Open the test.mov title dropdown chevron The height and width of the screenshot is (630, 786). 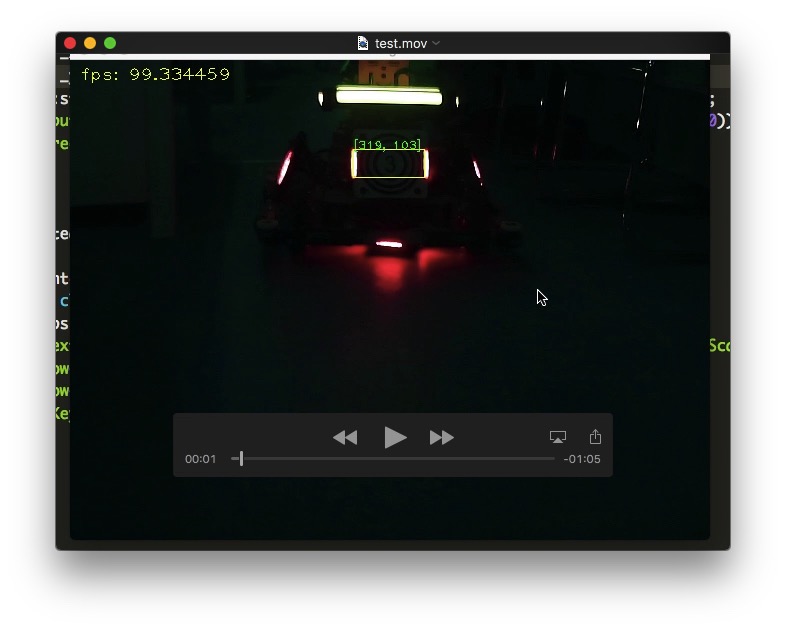pyautogui.click(x=436, y=43)
